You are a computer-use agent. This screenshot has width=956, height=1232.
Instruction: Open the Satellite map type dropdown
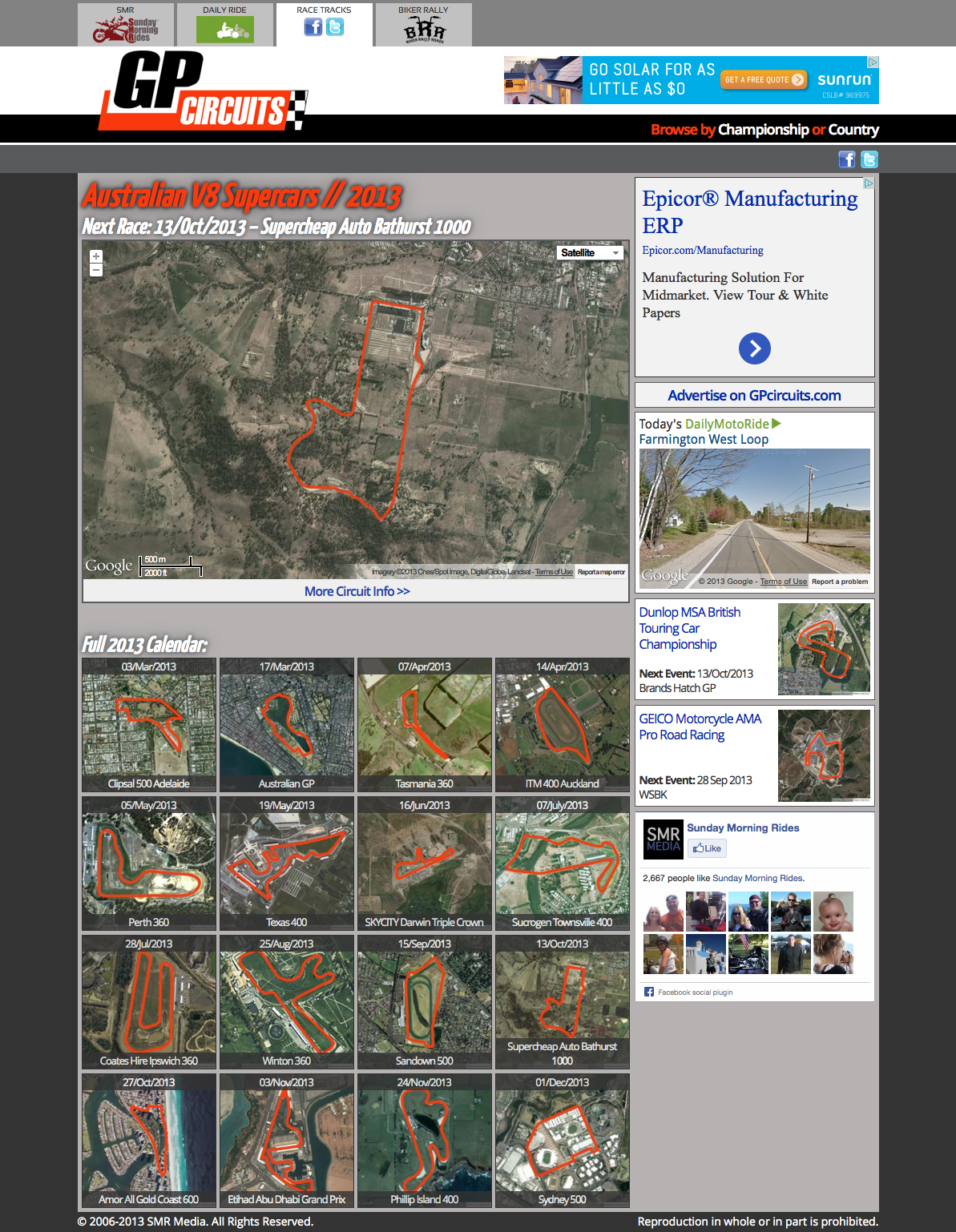tap(591, 252)
